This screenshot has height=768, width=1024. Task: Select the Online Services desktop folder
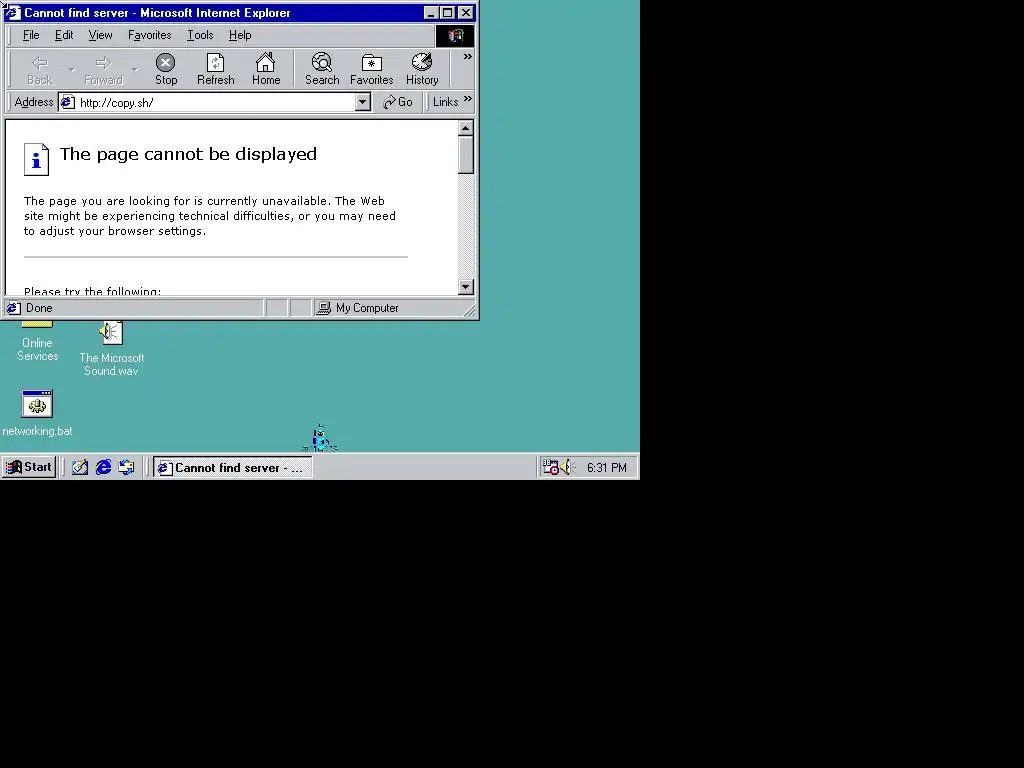pos(37,342)
